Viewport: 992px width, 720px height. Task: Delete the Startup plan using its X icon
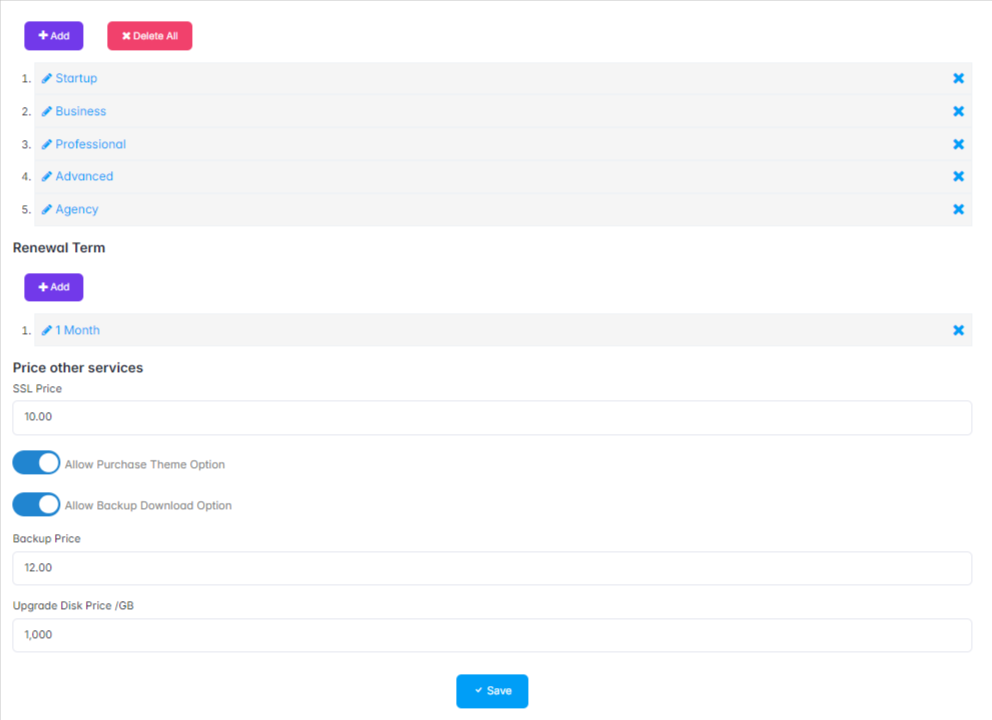pos(958,78)
